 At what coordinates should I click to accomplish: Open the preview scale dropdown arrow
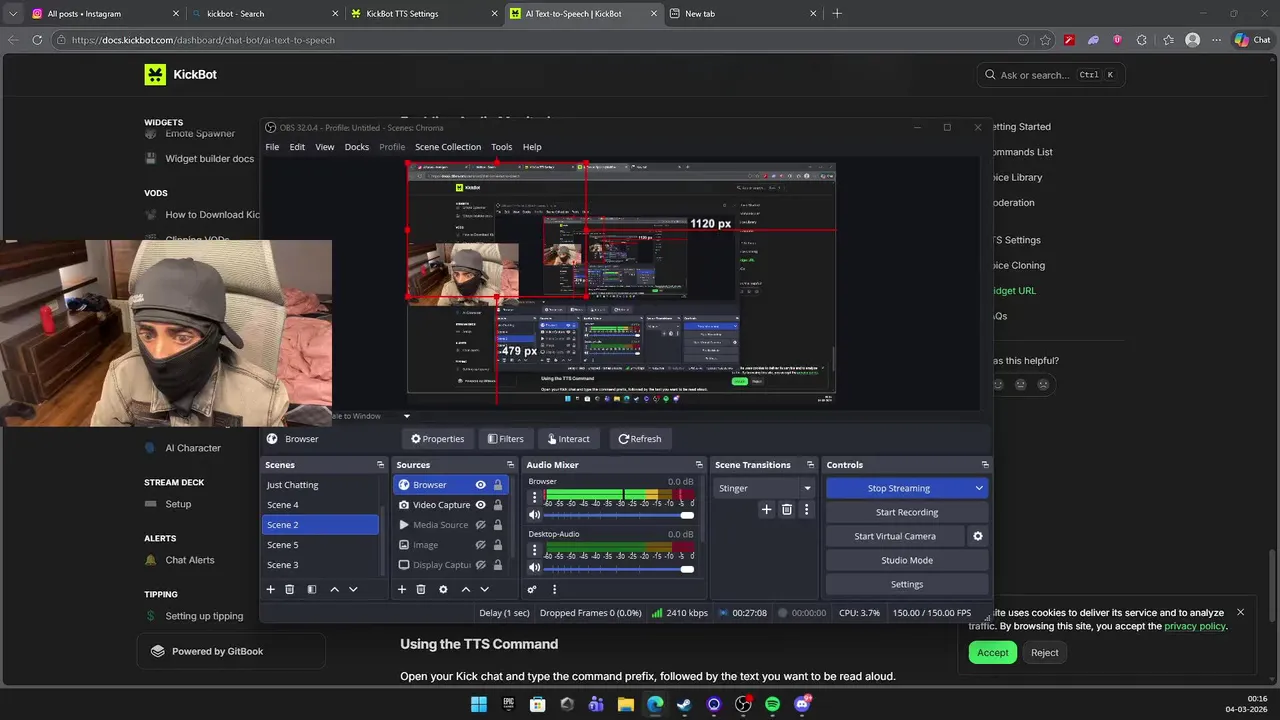(407, 416)
